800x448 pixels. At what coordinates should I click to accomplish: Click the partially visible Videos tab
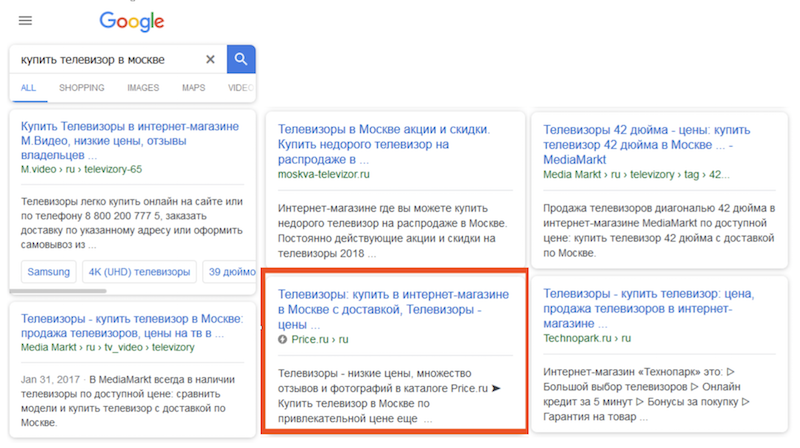click(240, 88)
